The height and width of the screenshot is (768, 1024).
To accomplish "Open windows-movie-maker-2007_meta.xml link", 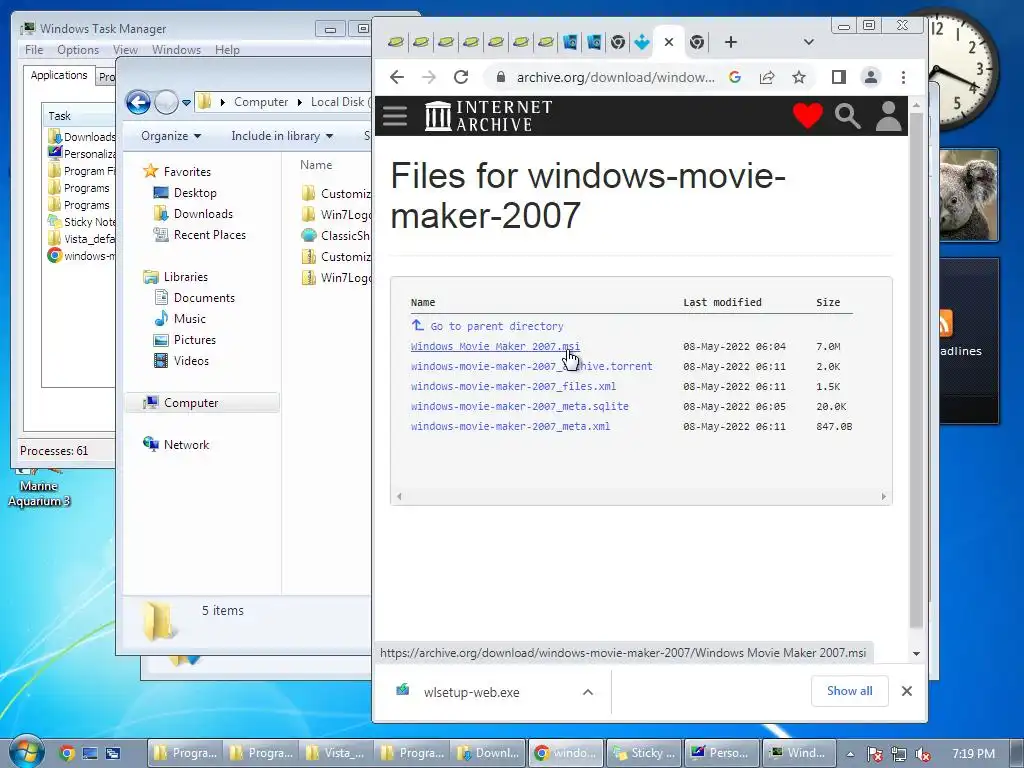I will (x=511, y=426).
